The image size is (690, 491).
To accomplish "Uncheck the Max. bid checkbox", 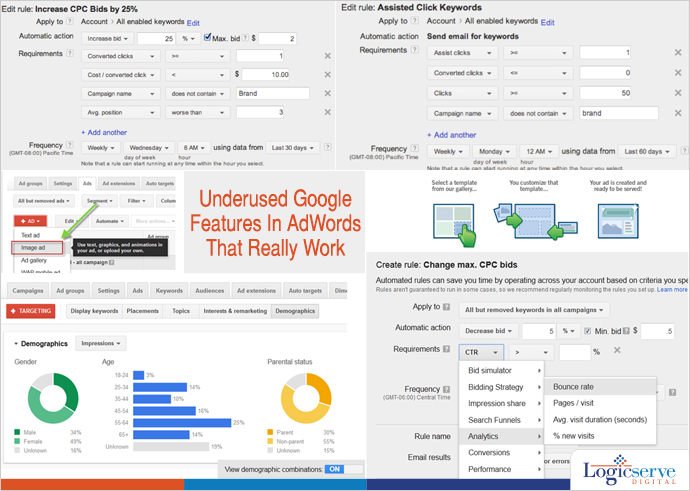I will (207, 37).
